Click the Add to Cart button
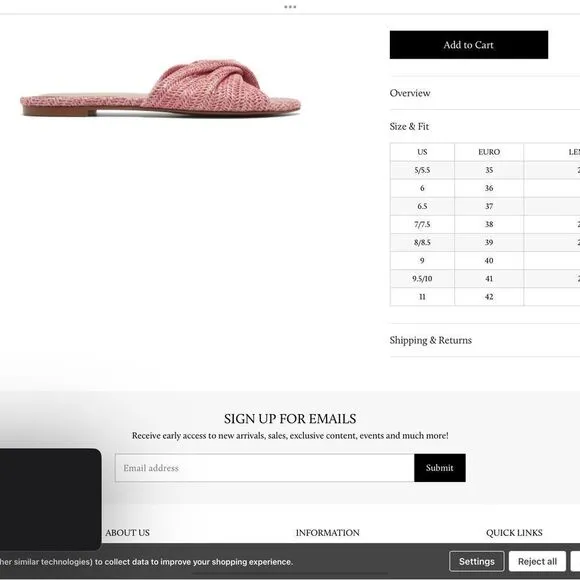580x580 pixels. (469, 45)
